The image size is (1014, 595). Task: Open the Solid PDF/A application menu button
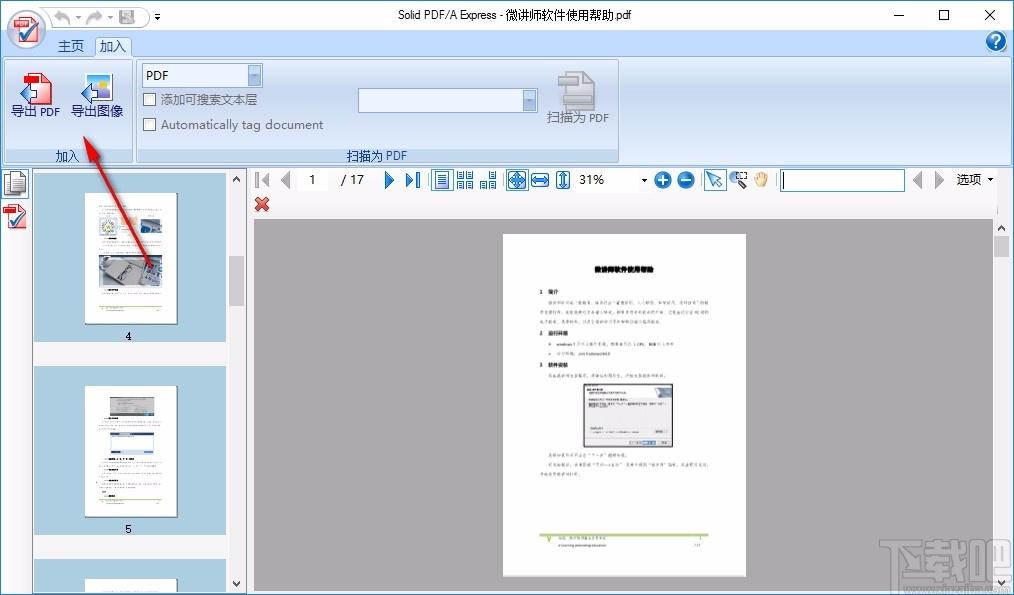click(25, 29)
